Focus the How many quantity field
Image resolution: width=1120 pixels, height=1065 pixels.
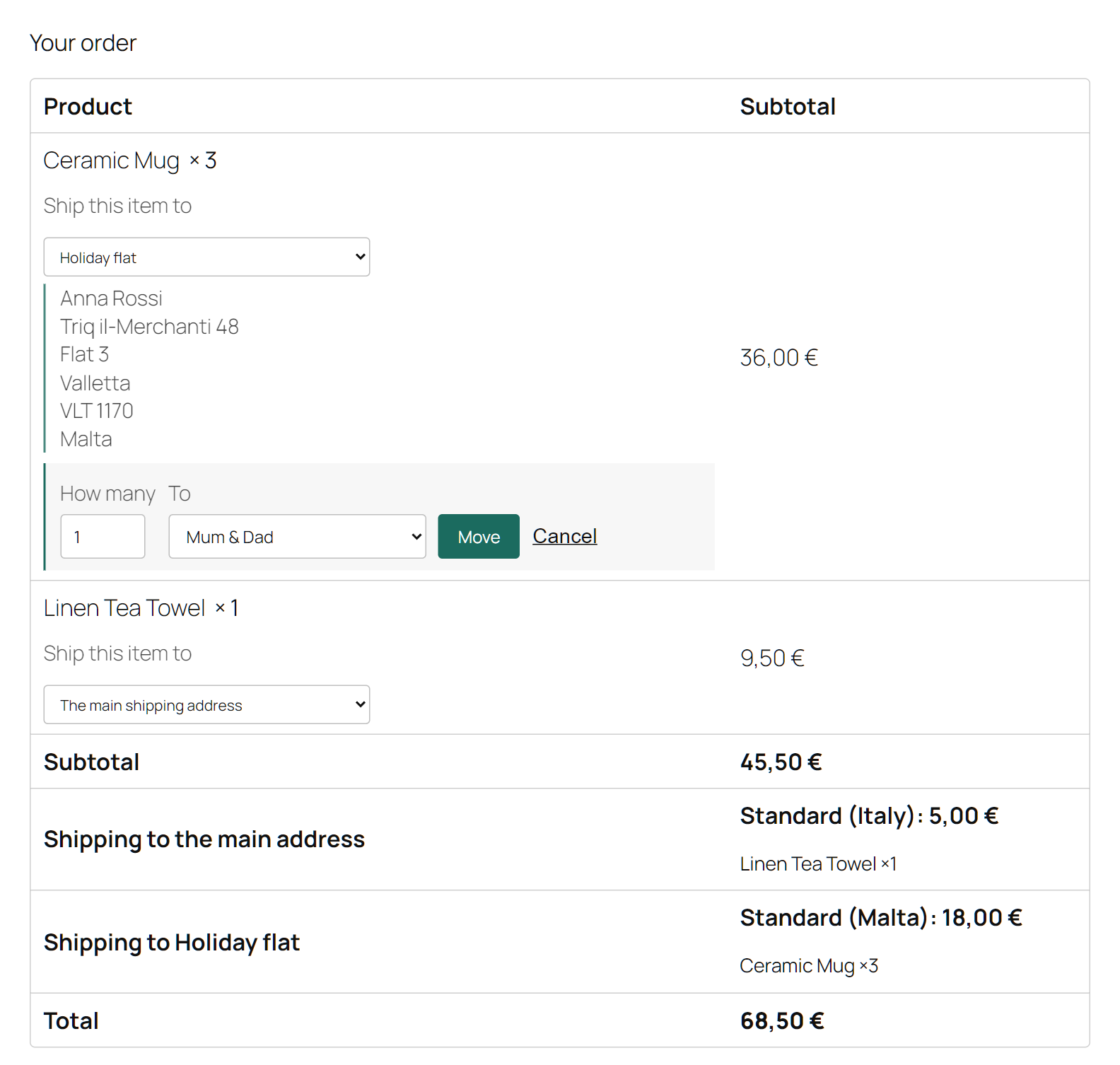[x=103, y=536]
